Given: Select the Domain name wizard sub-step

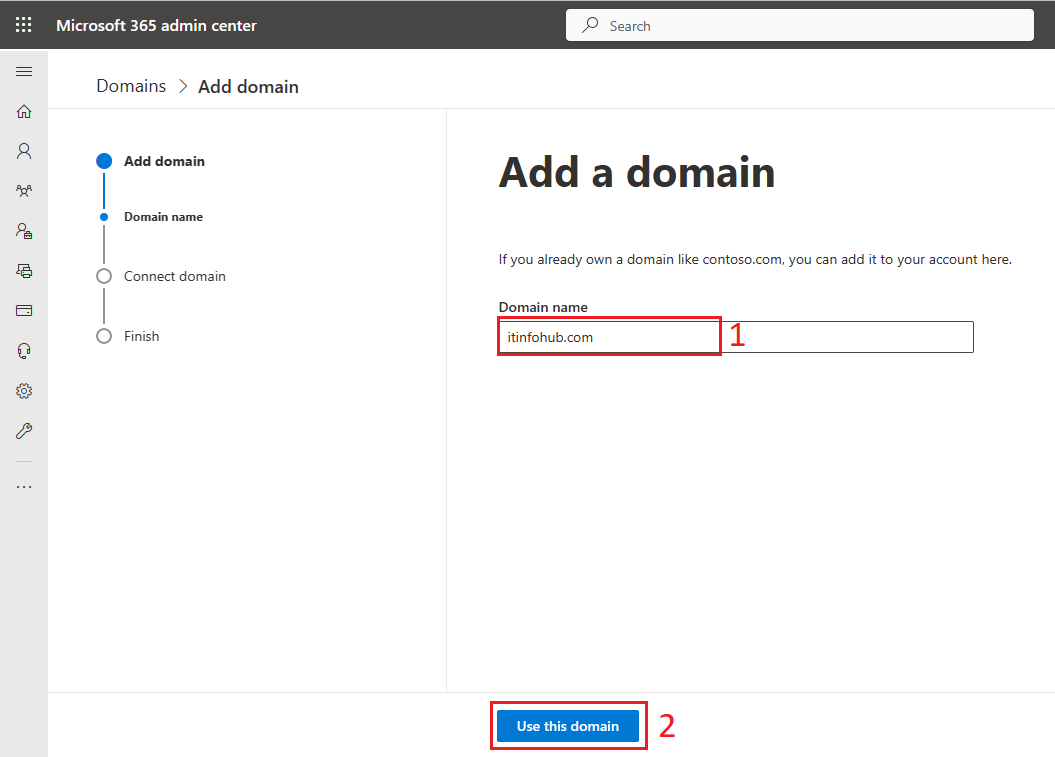Looking at the screenshot, I should pyautogui.click(x=163, y=217).
